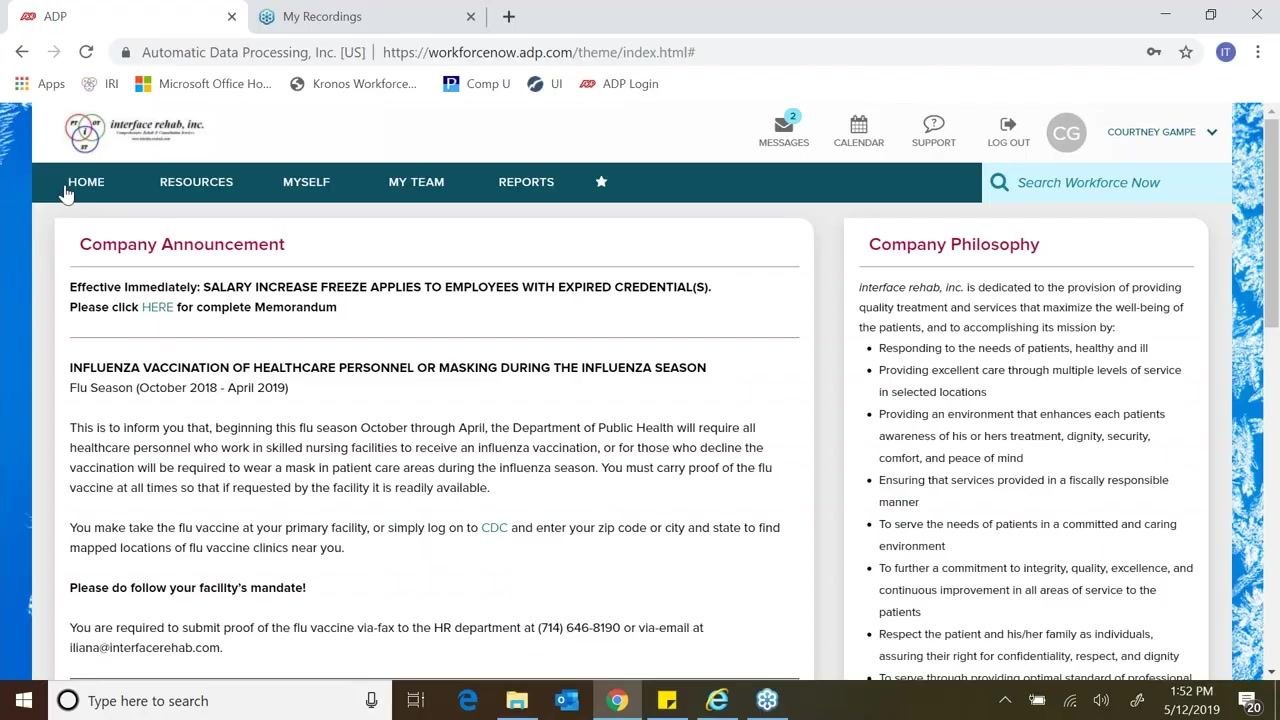Click the magnifier search icon
Image resolution: width=1280 pixels, height=720 pixels.
[999, 182]
